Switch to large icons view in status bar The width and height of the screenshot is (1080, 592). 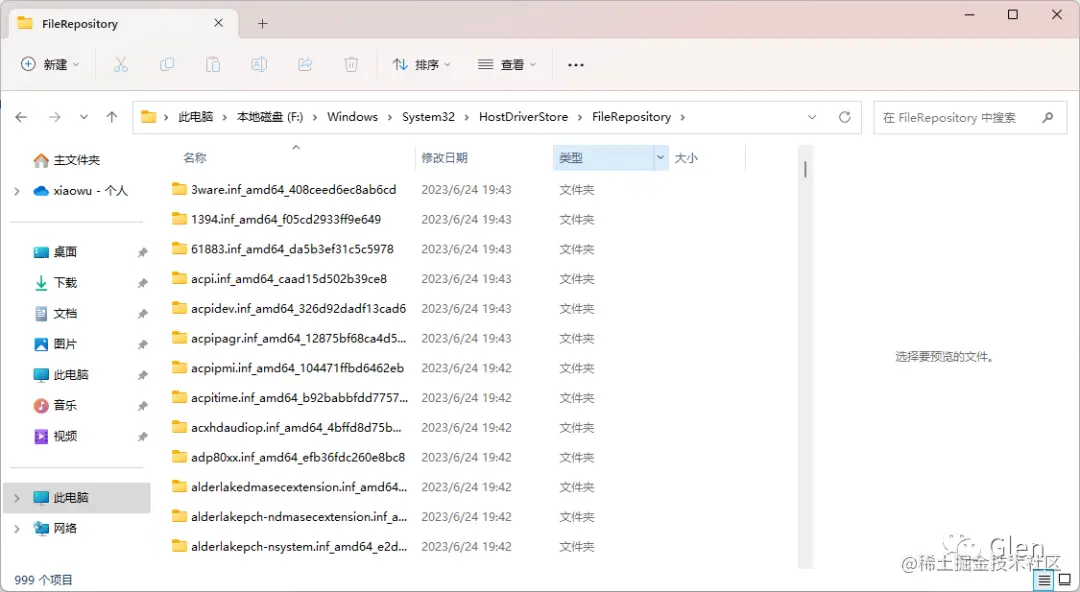click(1065, 580)
